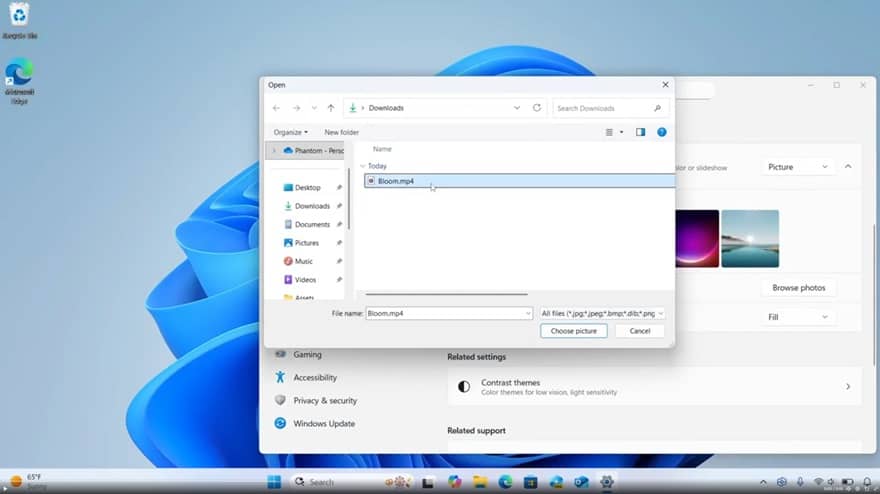The height and width of the screenshot is (494, 880).
Task: Open Task View from the taskbar
Action: (x=428, y=482)
